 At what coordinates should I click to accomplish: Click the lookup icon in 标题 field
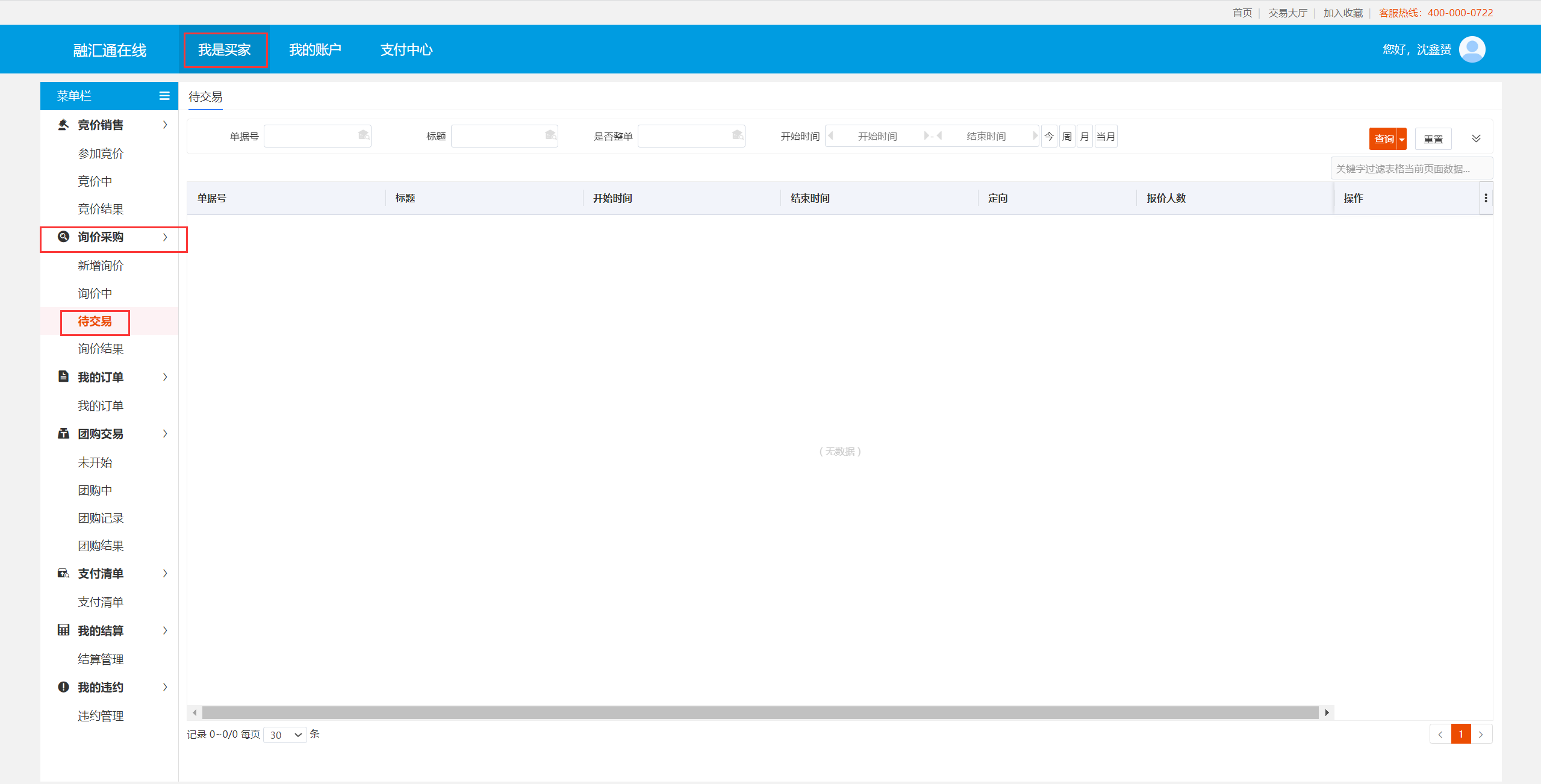pyautogui.click(x=550, y=135)
